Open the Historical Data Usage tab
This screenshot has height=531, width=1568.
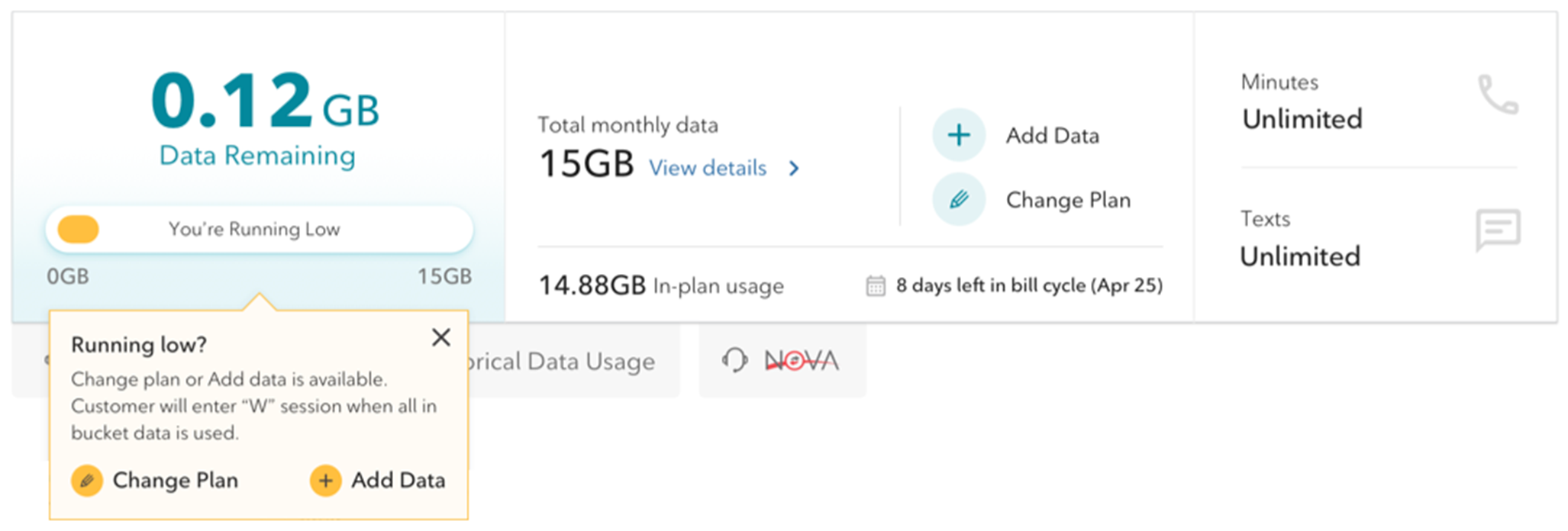pyautogui.click(x=563, y=362)
